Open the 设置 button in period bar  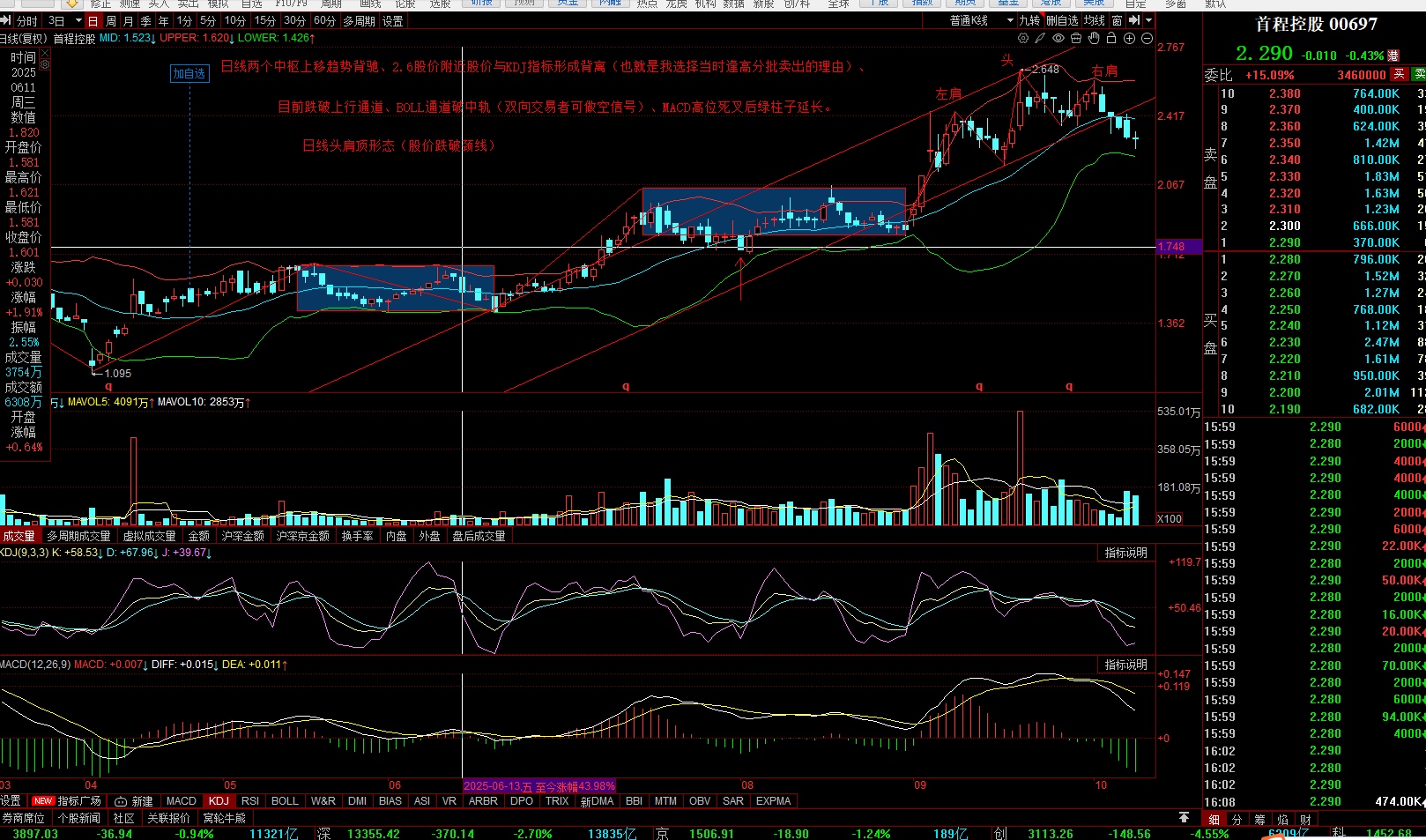(392, 20)
